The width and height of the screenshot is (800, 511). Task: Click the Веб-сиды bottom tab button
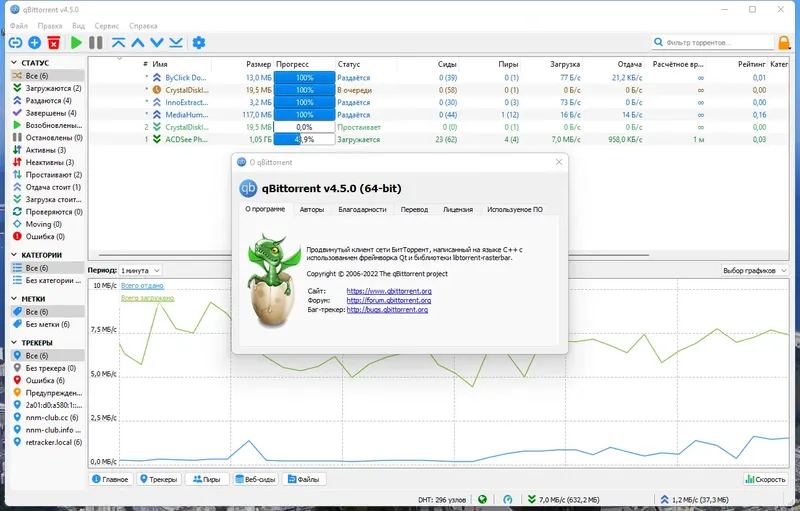tap(255, 479)
